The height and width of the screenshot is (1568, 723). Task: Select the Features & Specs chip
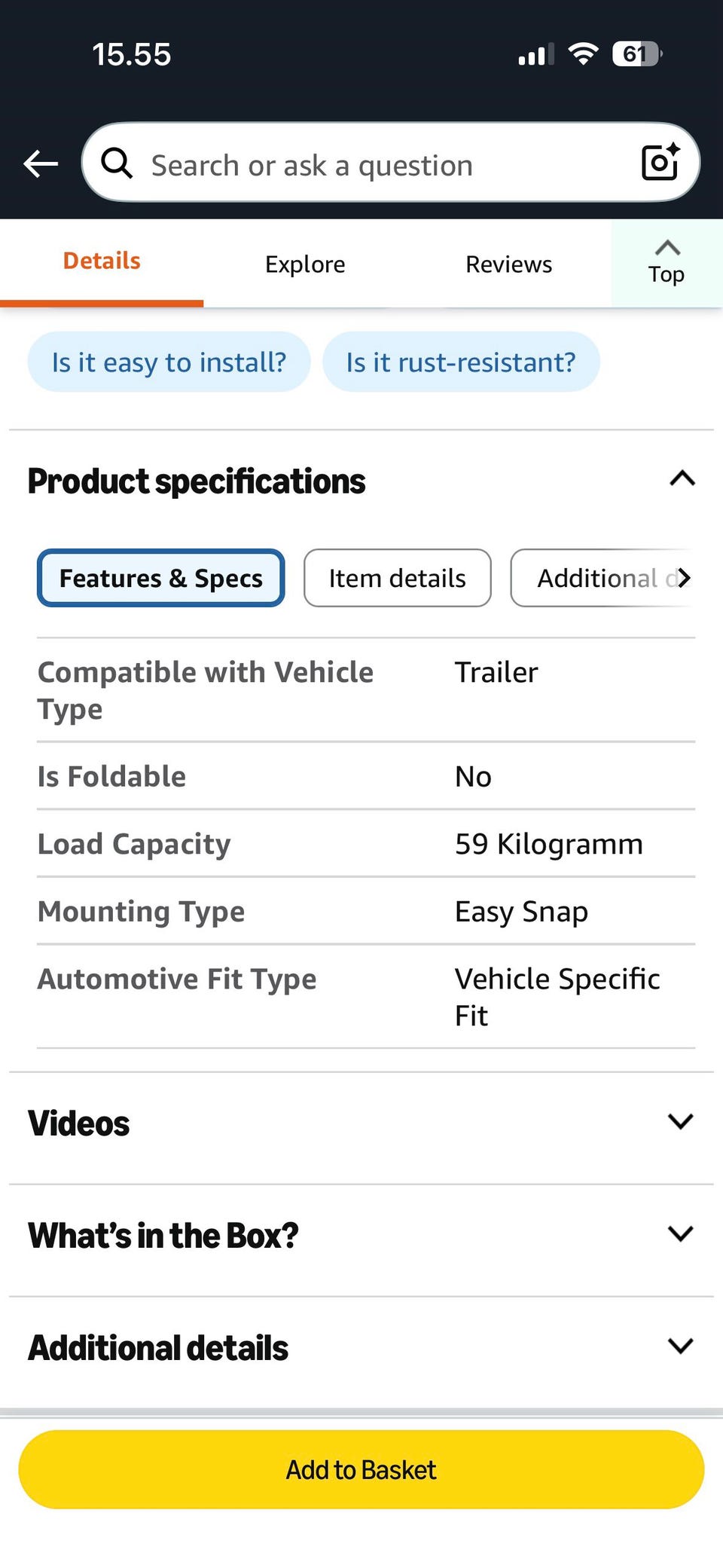160,578
